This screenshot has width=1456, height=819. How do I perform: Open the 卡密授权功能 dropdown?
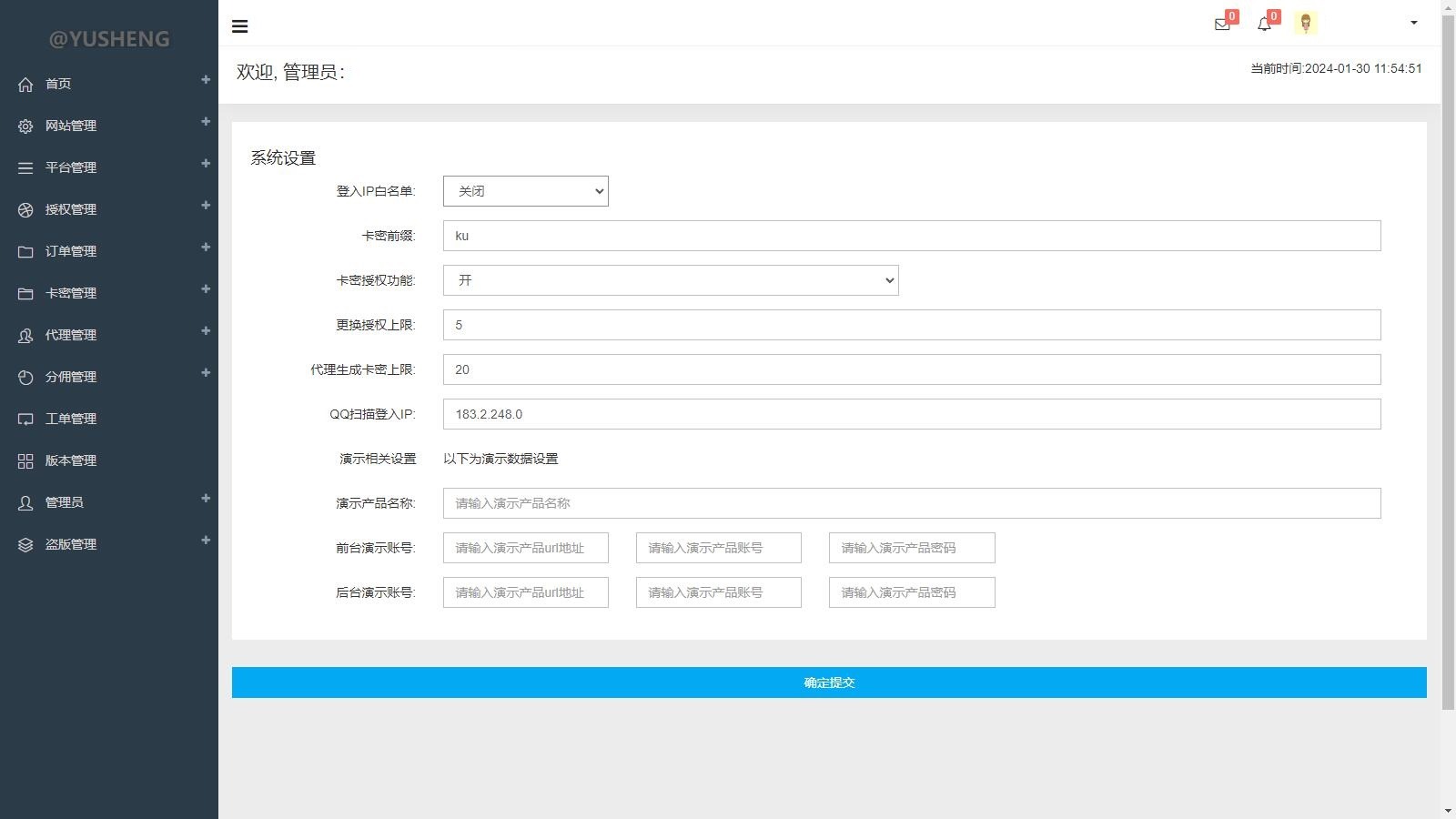pos(671,280)
